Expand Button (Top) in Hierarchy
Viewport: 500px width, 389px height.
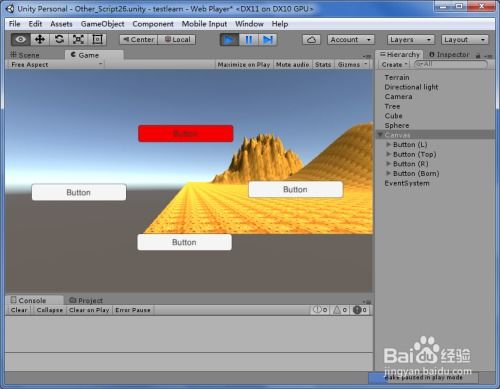point(388,154)
